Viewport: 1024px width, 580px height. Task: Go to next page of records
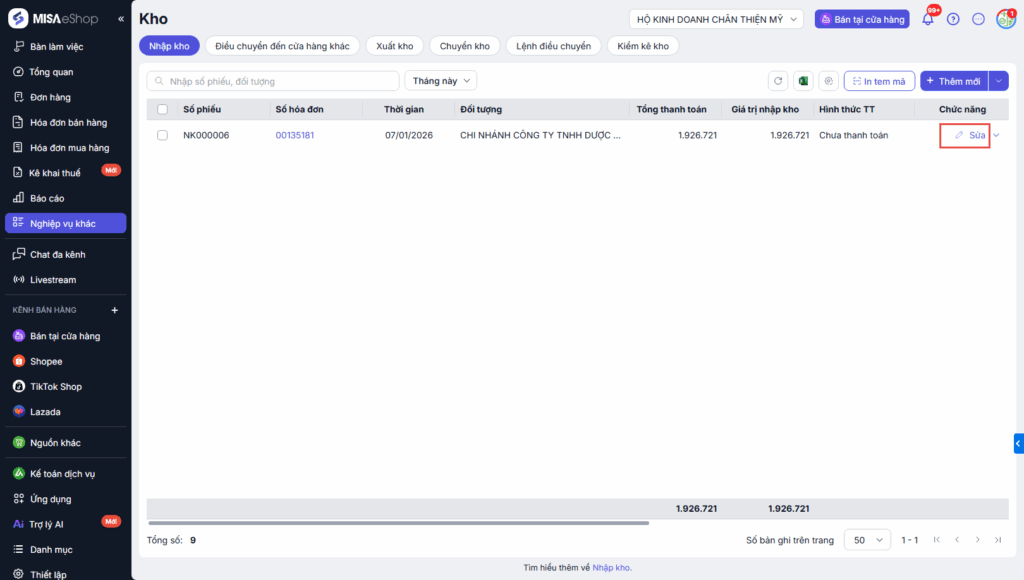point(978,540)
